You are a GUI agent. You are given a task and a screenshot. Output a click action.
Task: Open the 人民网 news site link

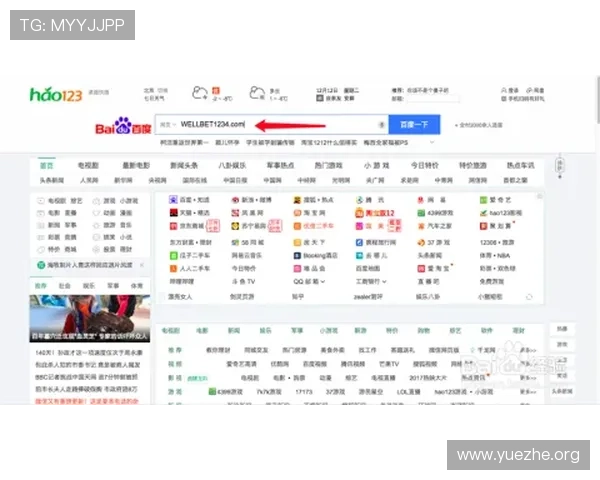(x=89, y=180)
